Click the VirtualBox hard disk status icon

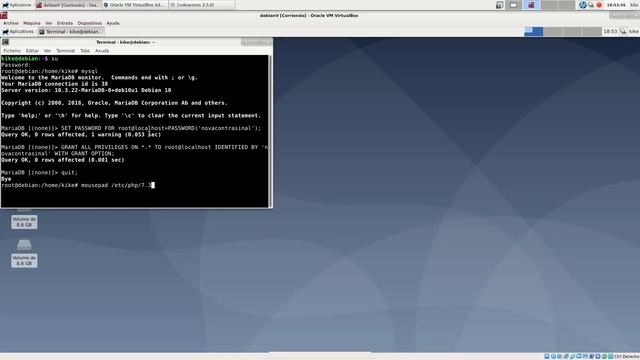pos(547,356)
